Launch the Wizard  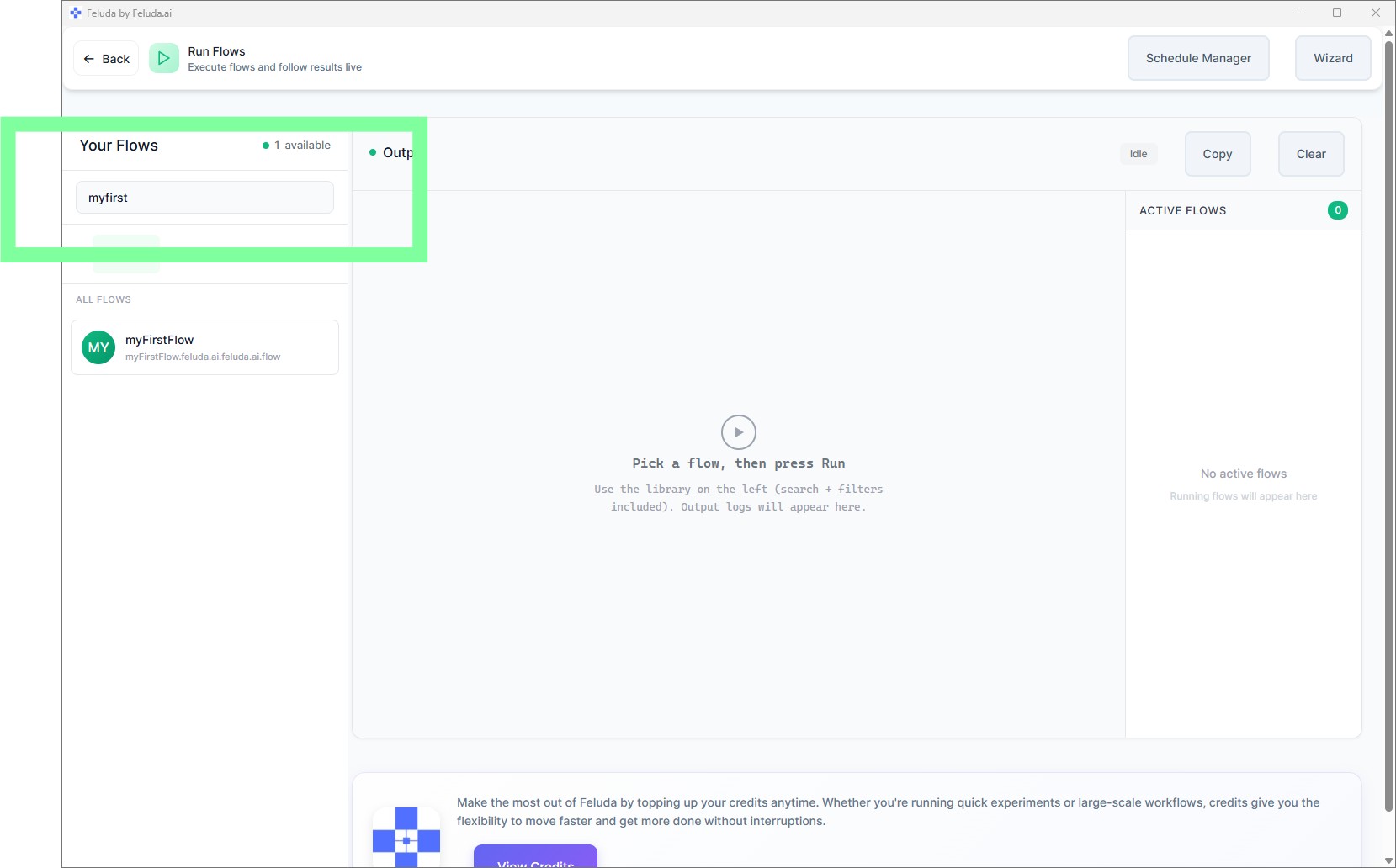click(1333, 58)
